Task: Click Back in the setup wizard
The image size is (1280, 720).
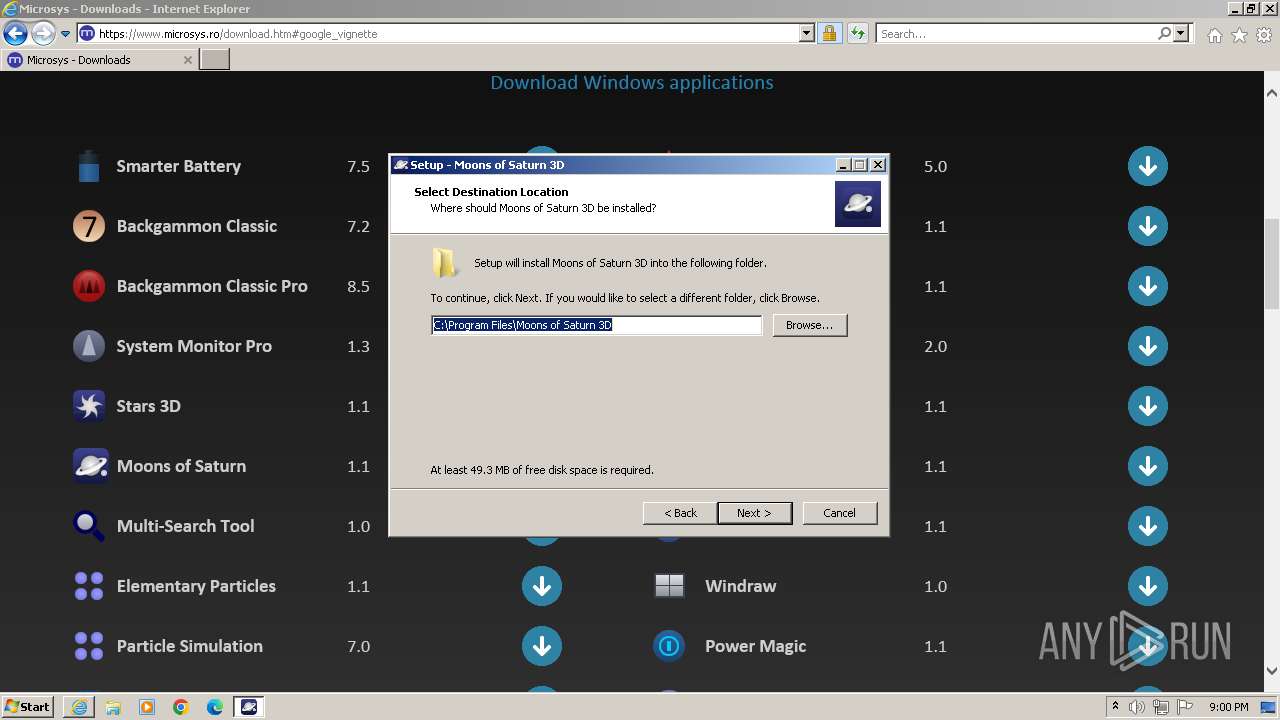Action: point(680,513)
